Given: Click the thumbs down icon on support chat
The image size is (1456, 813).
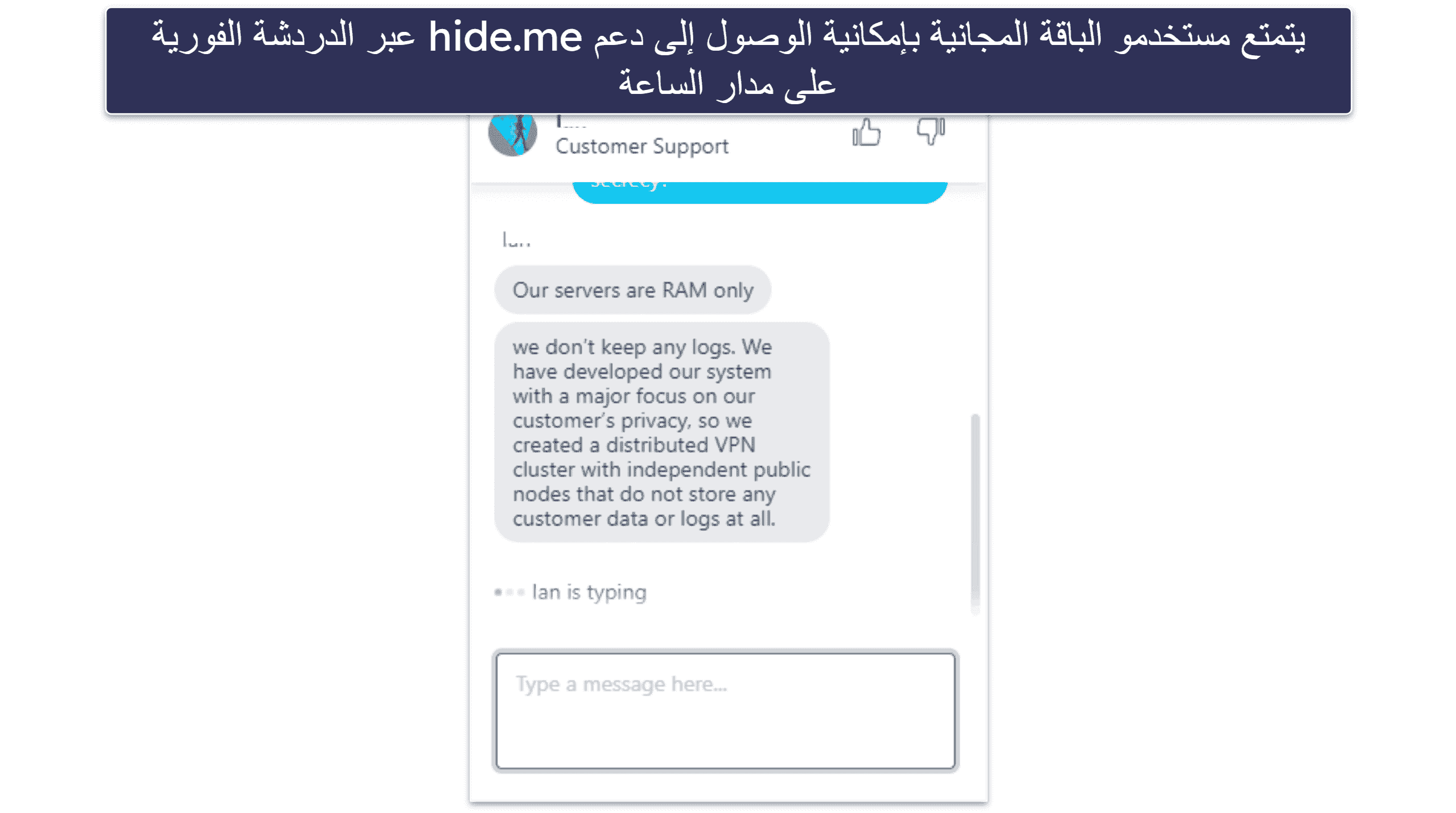Looking at the screenshot, I should click(x=930, y=131).
